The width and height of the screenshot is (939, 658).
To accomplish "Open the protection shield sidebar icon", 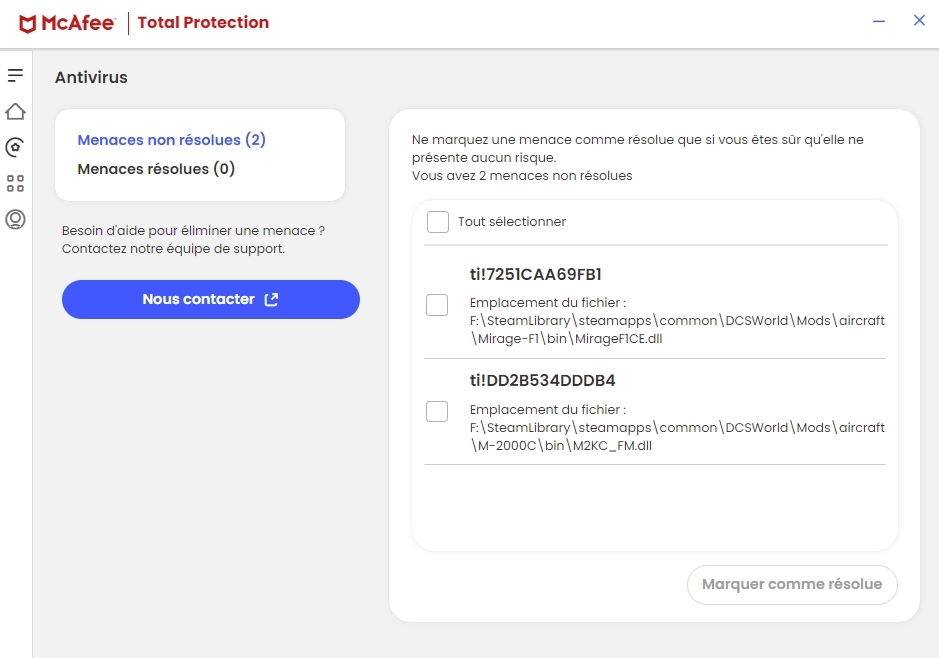I will tap(15, 147).
